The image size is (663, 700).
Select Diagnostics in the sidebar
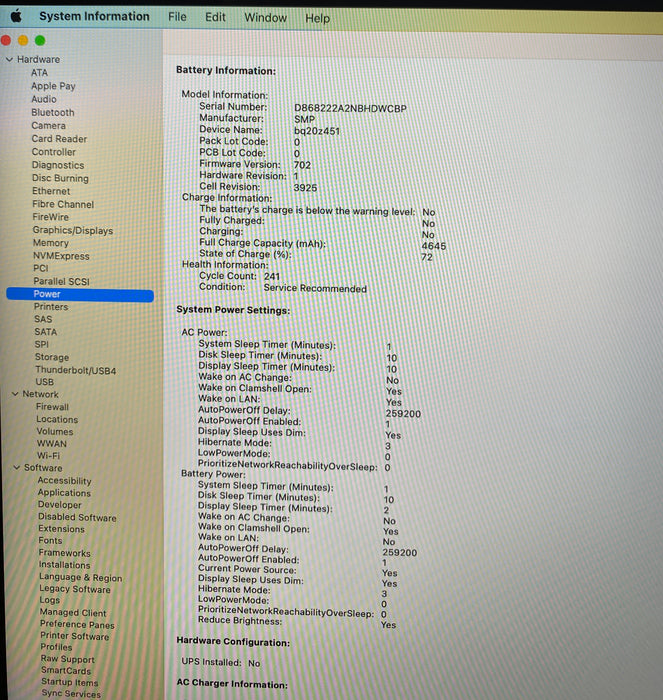[x=58, y=165]
